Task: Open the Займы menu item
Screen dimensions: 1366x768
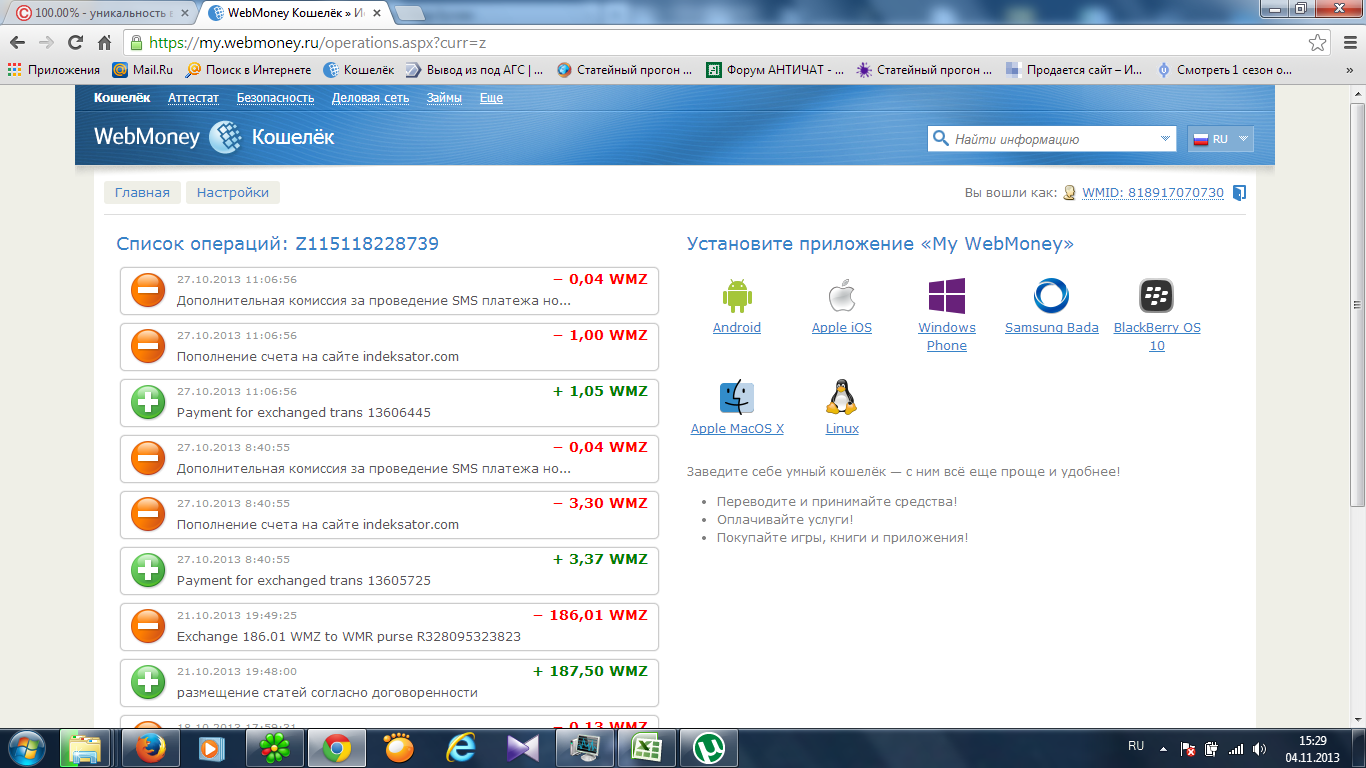Action: pyautogui.click(x=444, y=98)
